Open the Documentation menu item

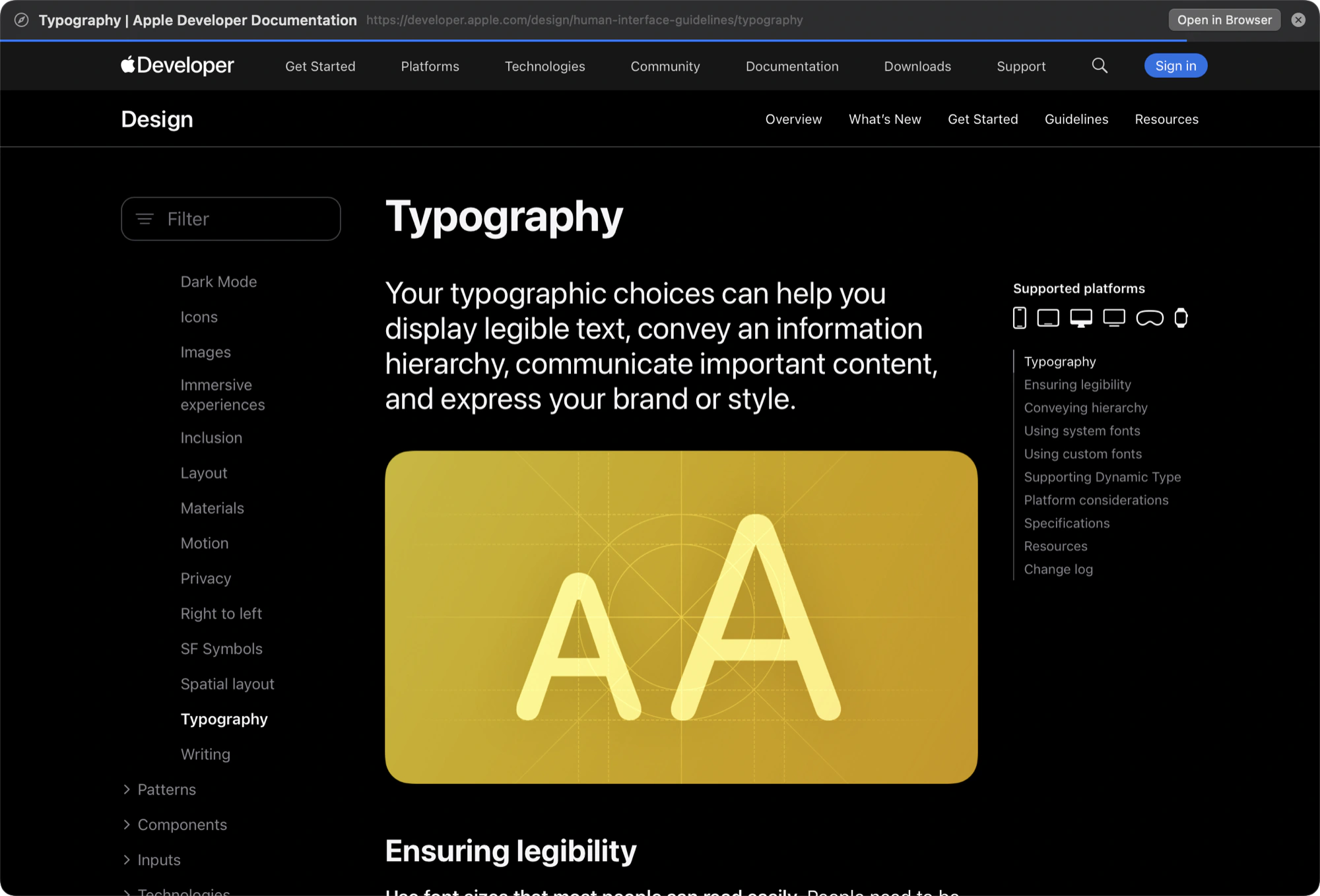792,66
